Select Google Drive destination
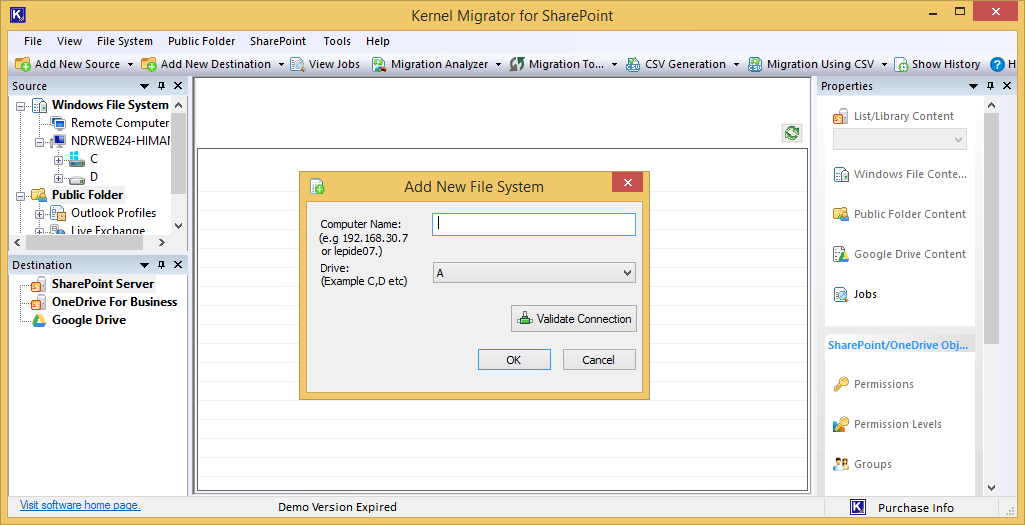 (x=89, y=320)
